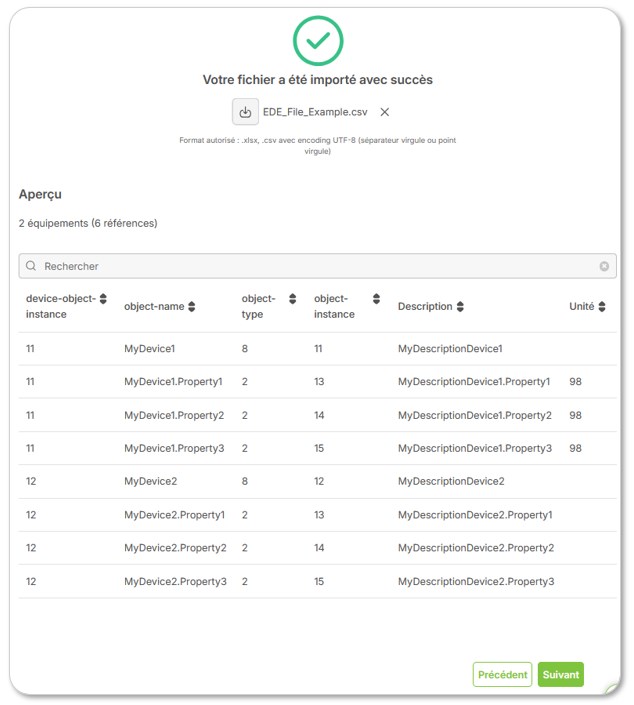Click the device-object-instance header label
This screenshot has height=705, width=634.
click(x=61, y=306)
